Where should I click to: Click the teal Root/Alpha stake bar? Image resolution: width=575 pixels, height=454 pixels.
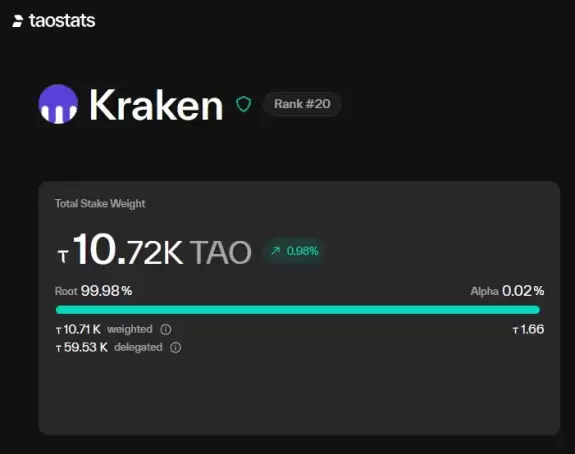click(x=298, y=310)
